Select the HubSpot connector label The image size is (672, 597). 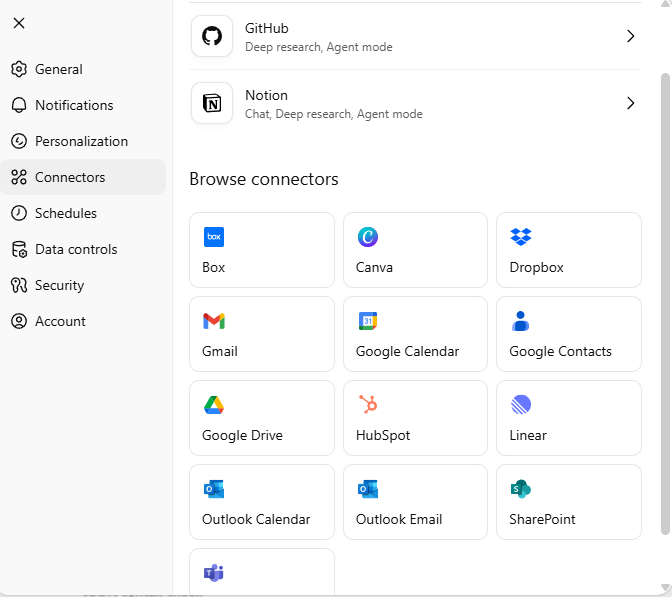383,435
